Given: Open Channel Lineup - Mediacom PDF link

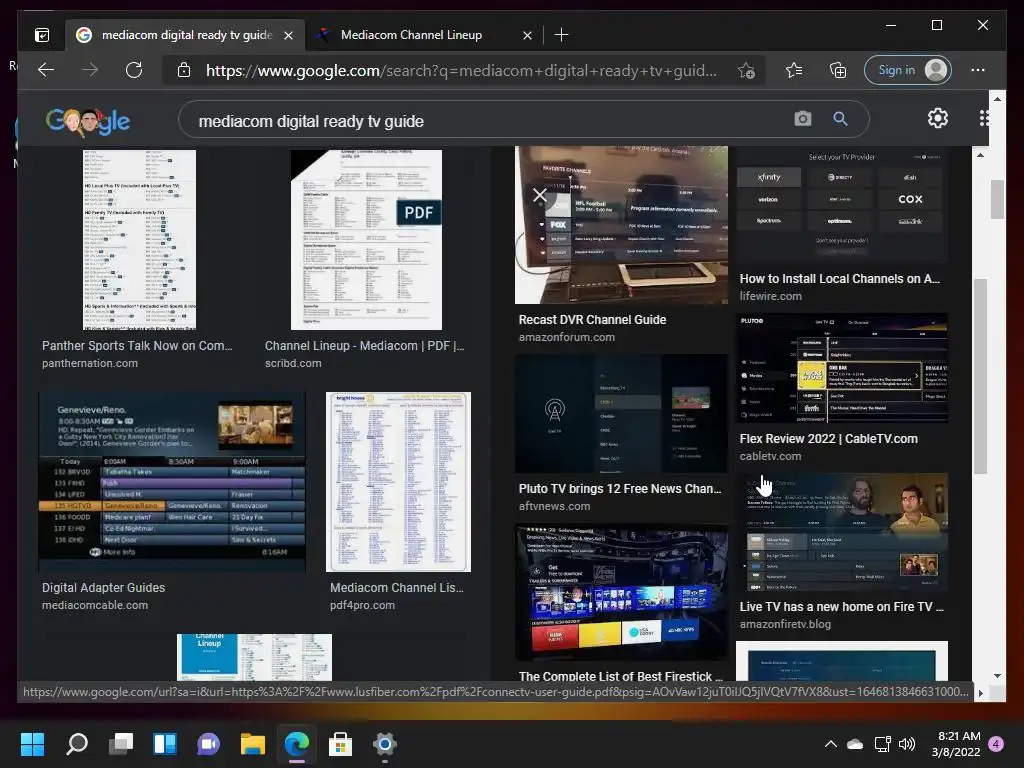Looking at the screenshot, I should pos(364,345).
